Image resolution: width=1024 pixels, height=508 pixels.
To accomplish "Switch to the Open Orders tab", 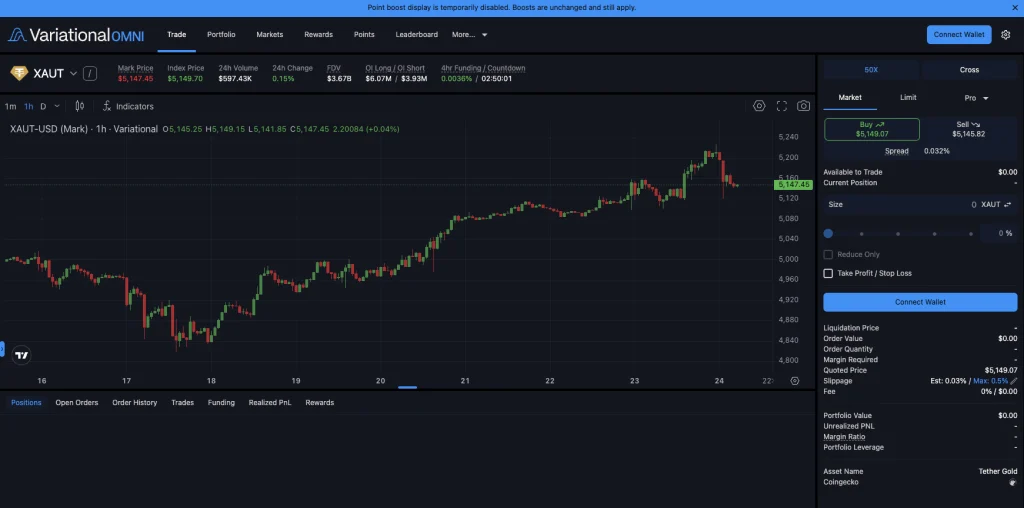I will tap(76, 402).
